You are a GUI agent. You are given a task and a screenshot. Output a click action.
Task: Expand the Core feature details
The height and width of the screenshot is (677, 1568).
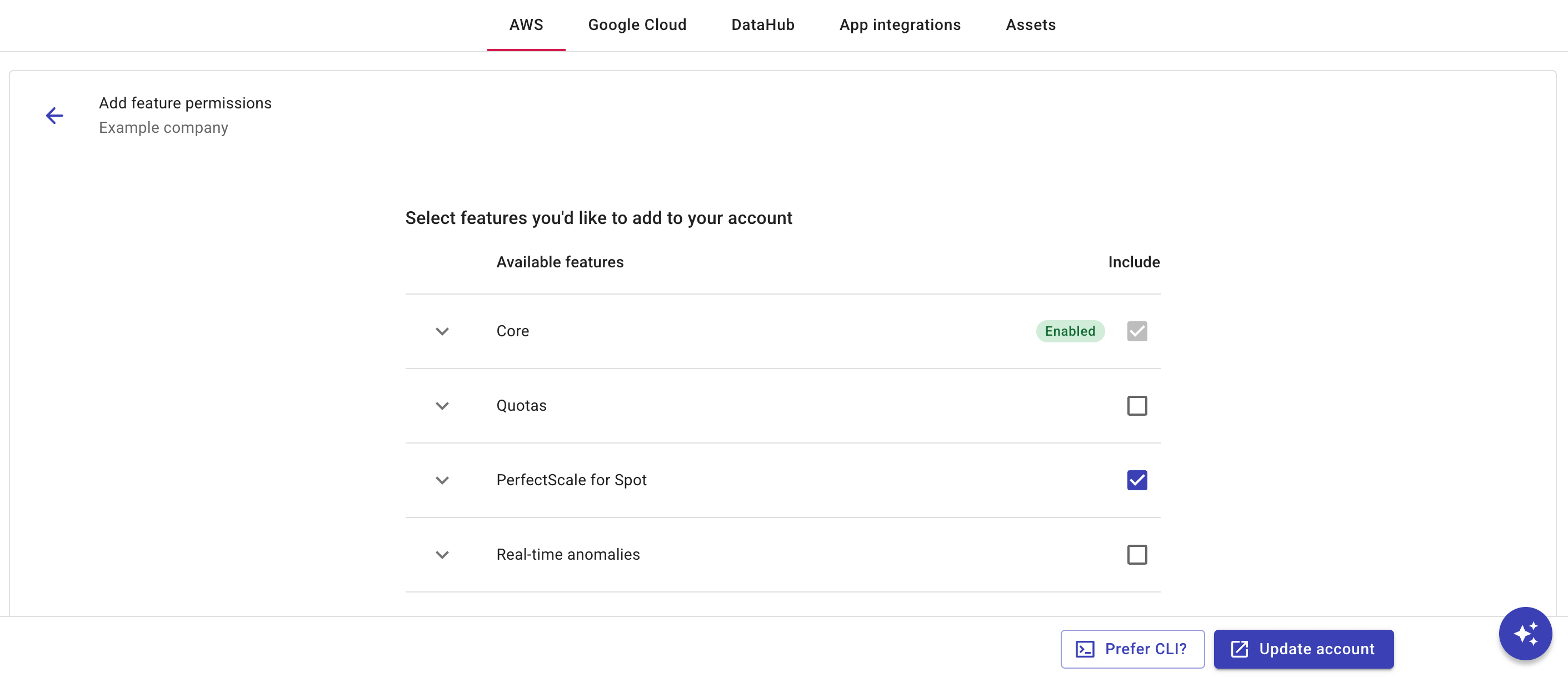point(442,331)
